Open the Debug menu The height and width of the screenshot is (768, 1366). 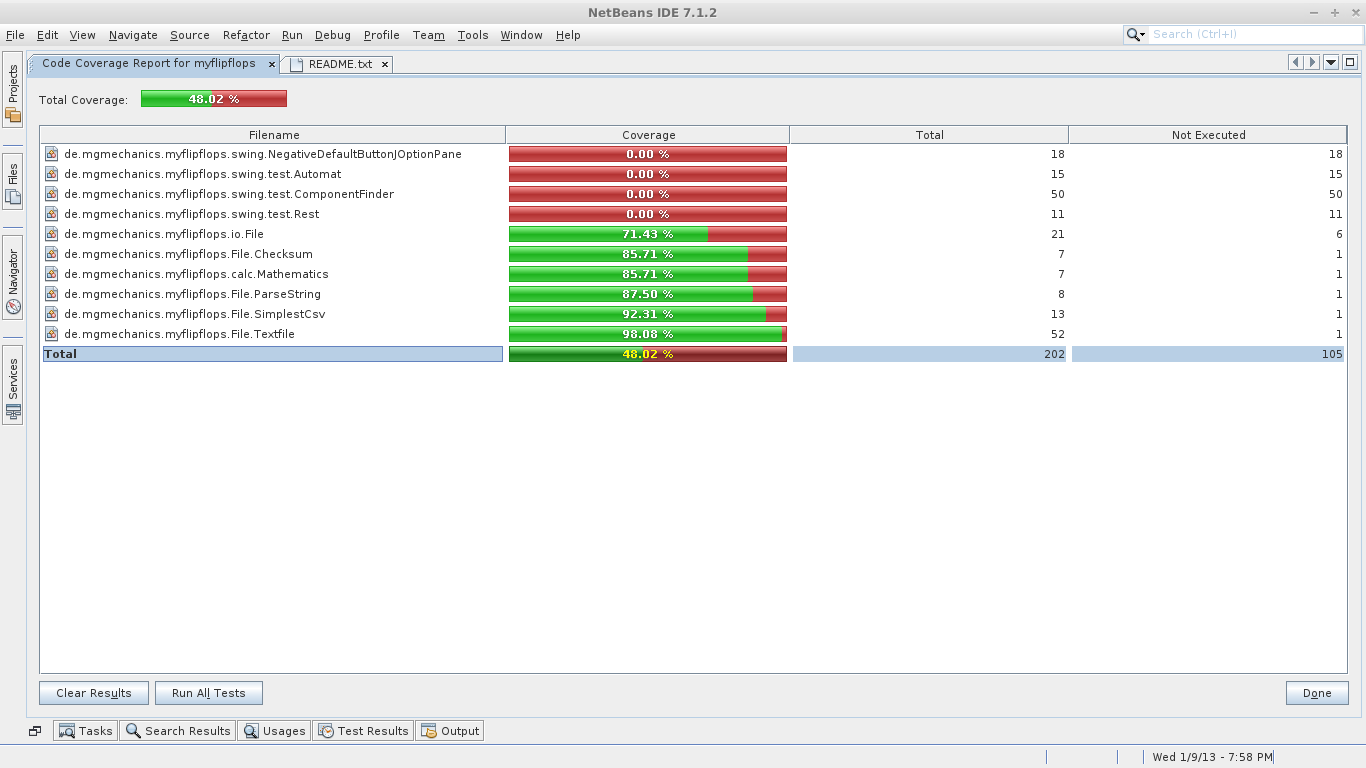pos(333,35)
